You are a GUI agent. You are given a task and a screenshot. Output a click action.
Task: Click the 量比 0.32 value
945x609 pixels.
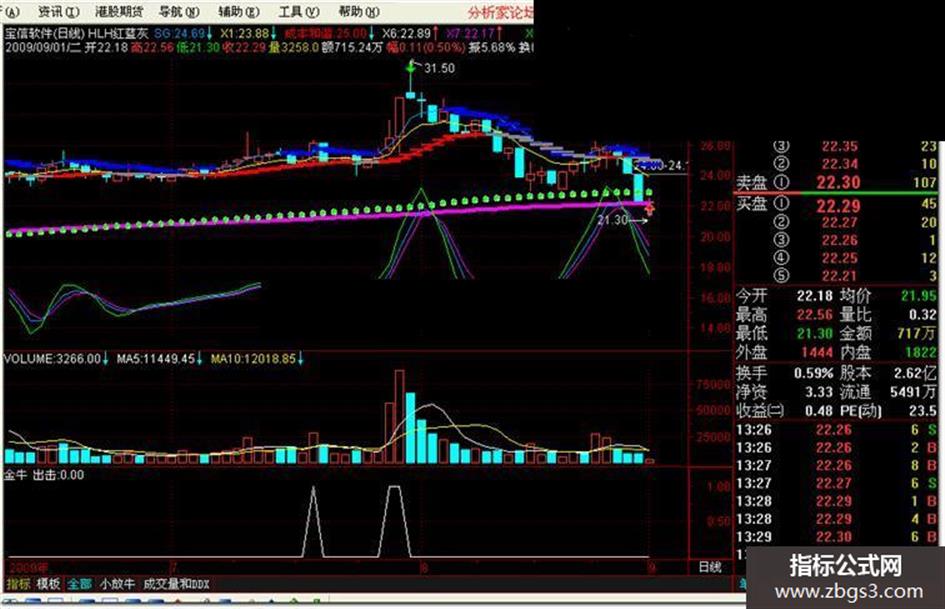[922, 315]
